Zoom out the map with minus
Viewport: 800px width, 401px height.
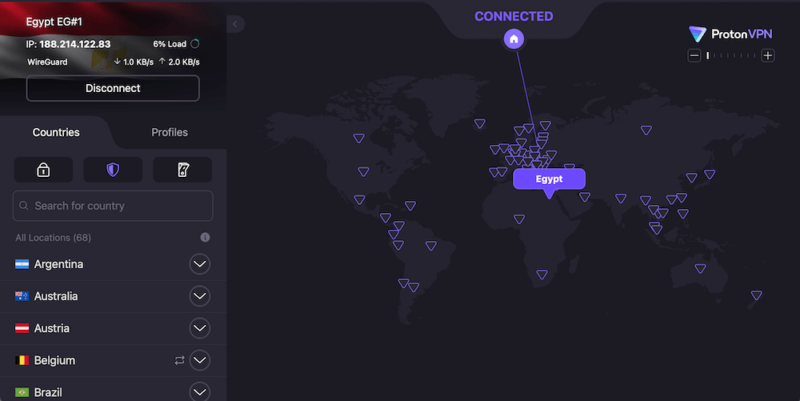(x=694, y=56)
